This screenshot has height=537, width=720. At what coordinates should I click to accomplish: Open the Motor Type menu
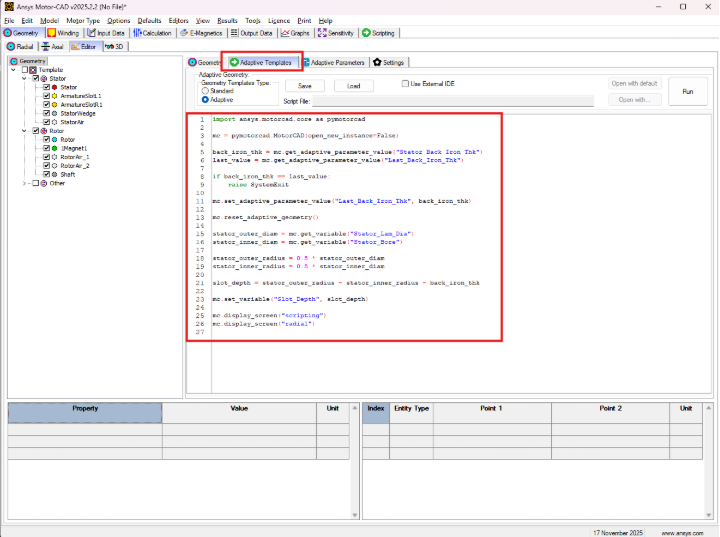83,21
